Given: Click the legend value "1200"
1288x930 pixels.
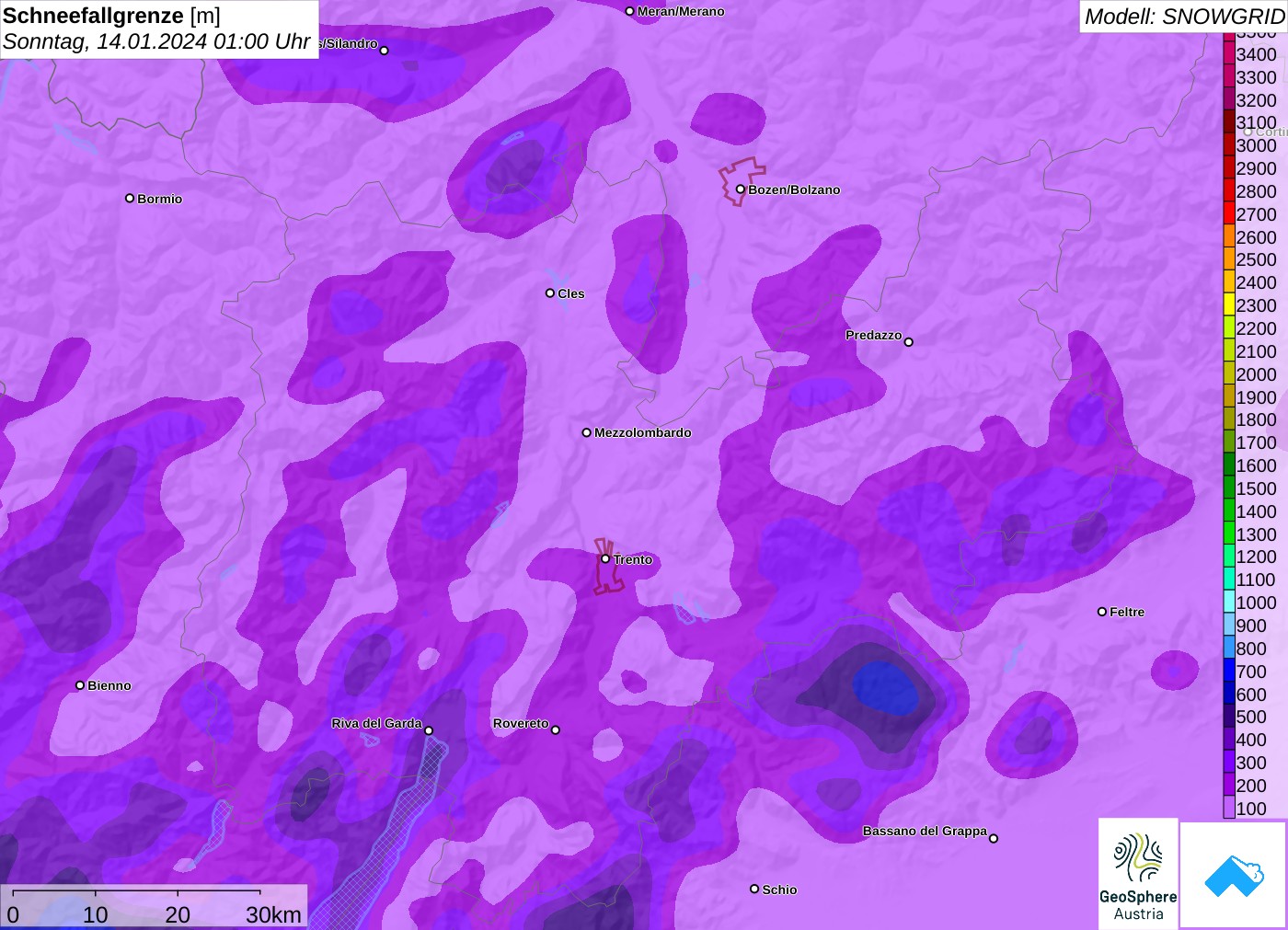Looking at the screenshot, I should 1257,557.
